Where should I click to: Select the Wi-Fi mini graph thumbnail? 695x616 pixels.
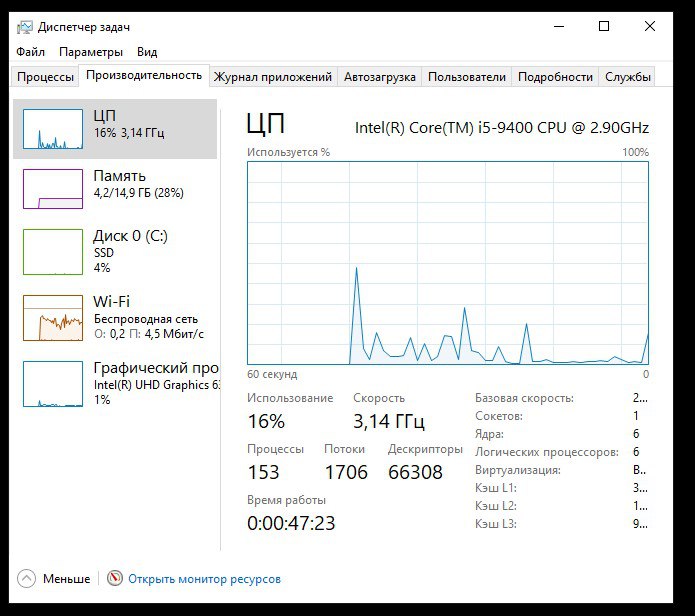pyautogui.click(x=53, y=318)
